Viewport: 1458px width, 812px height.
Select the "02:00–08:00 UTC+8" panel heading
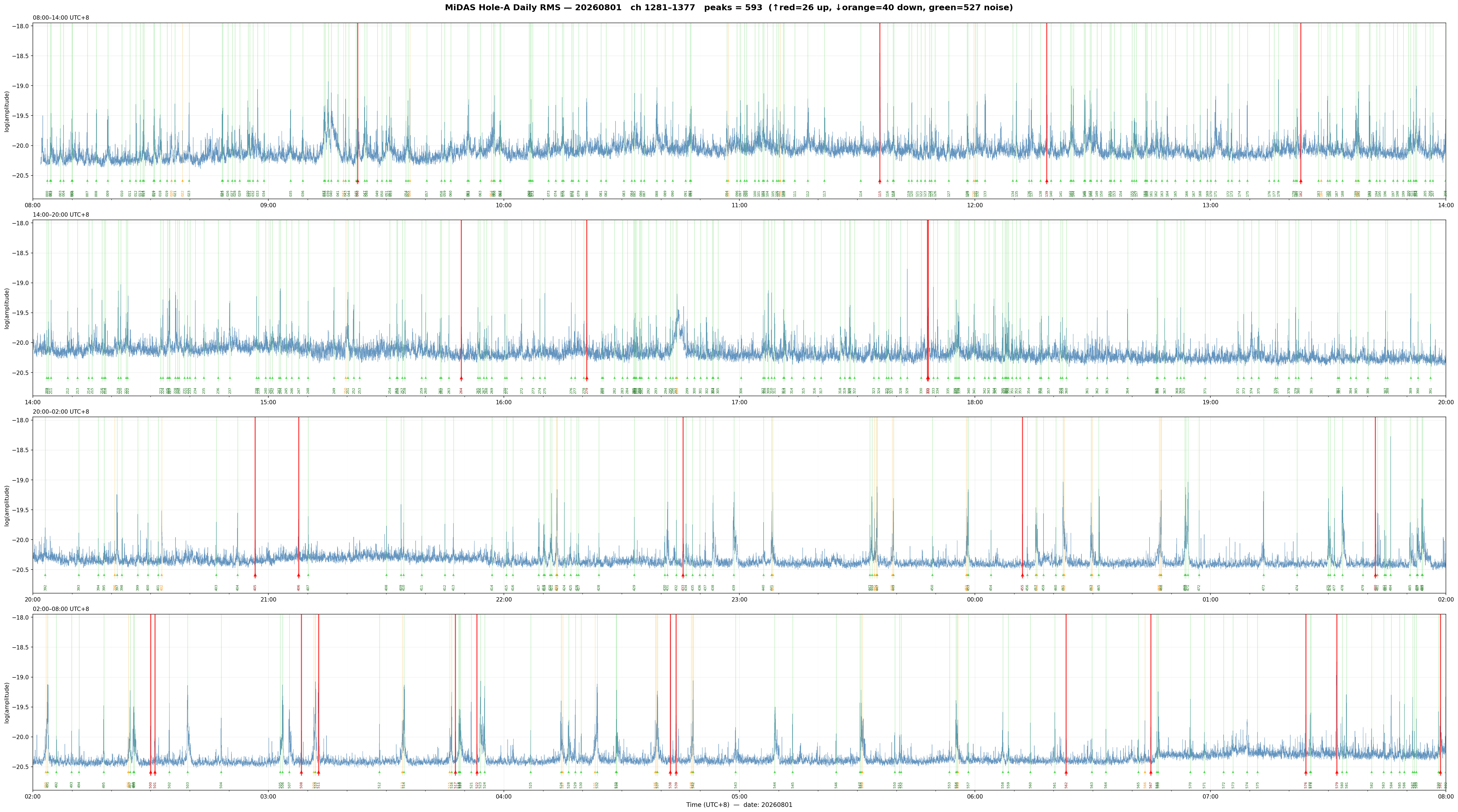coord(61,609)
